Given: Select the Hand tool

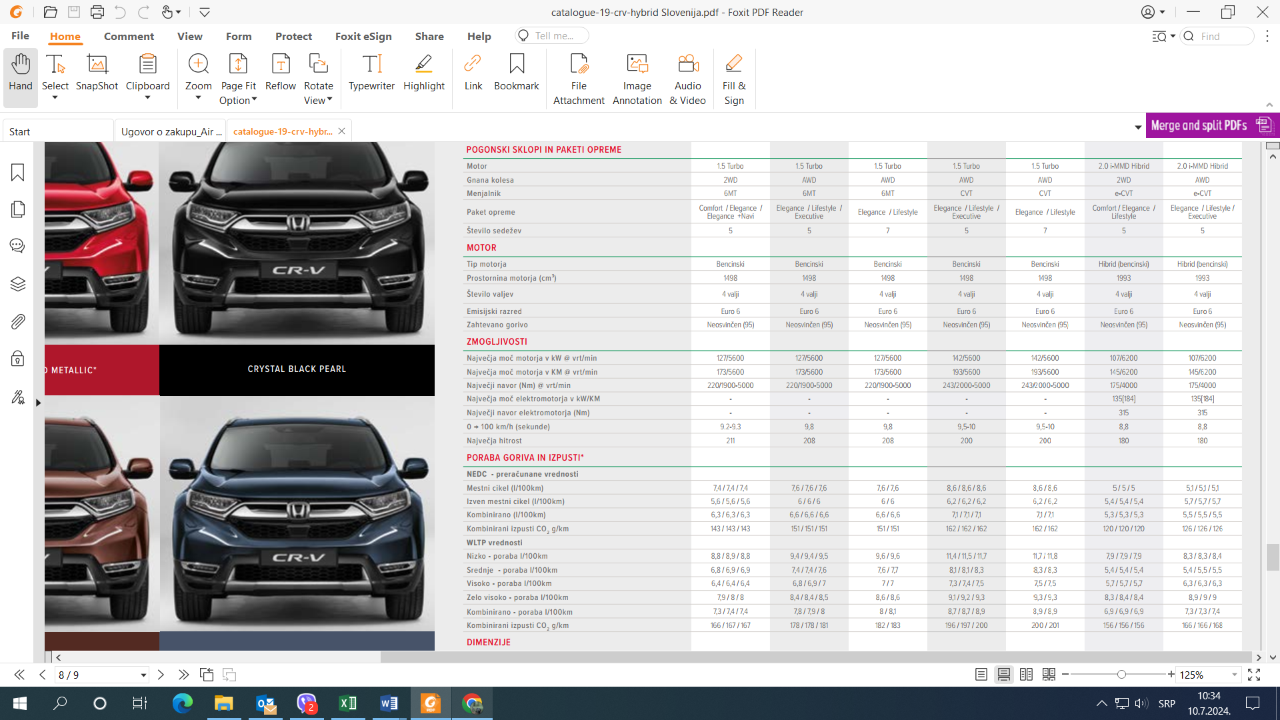Looking at the screenshot, I should point(20,73).
